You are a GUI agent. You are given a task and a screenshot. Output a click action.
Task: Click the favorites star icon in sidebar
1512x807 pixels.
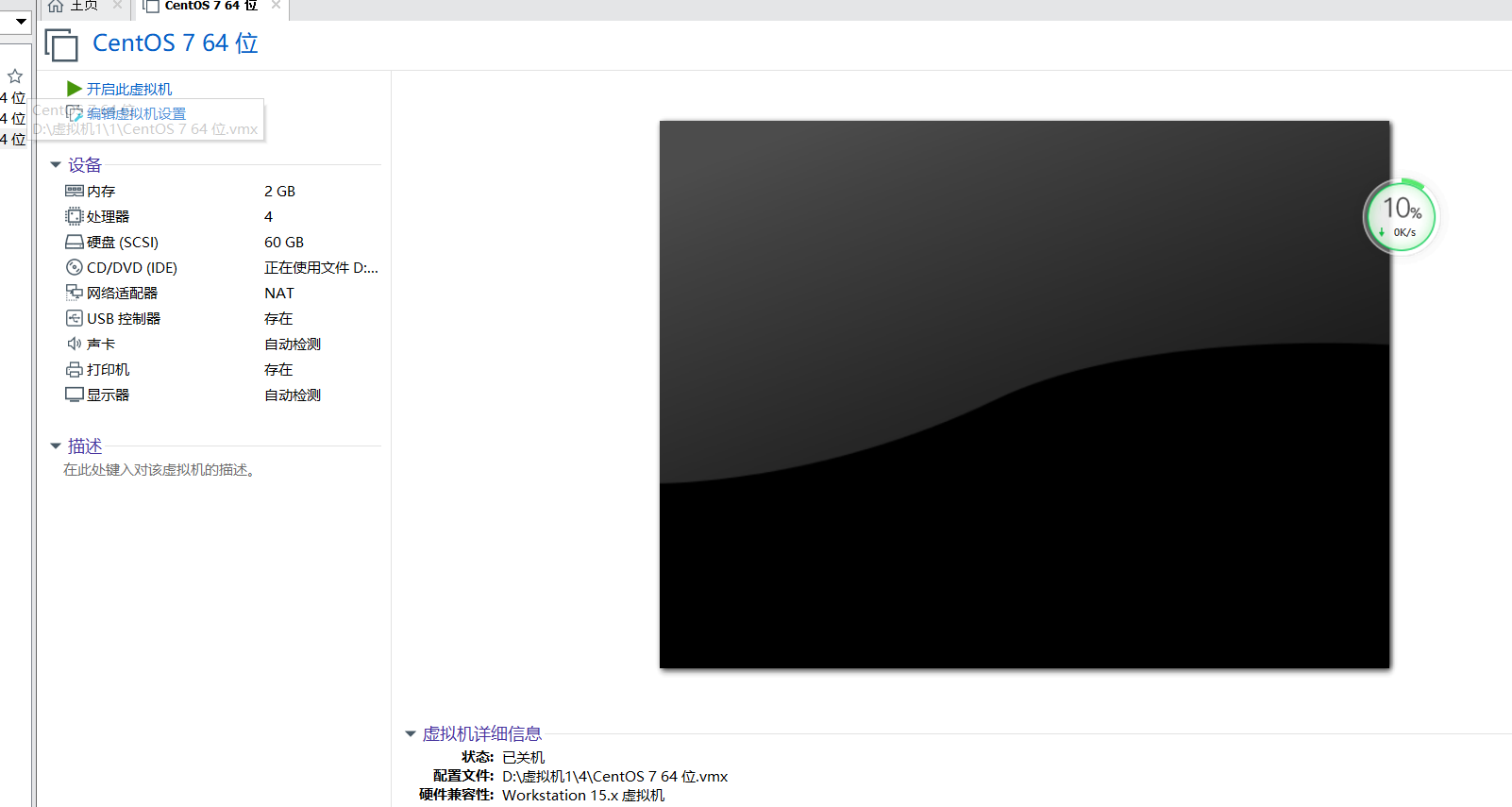15,76
